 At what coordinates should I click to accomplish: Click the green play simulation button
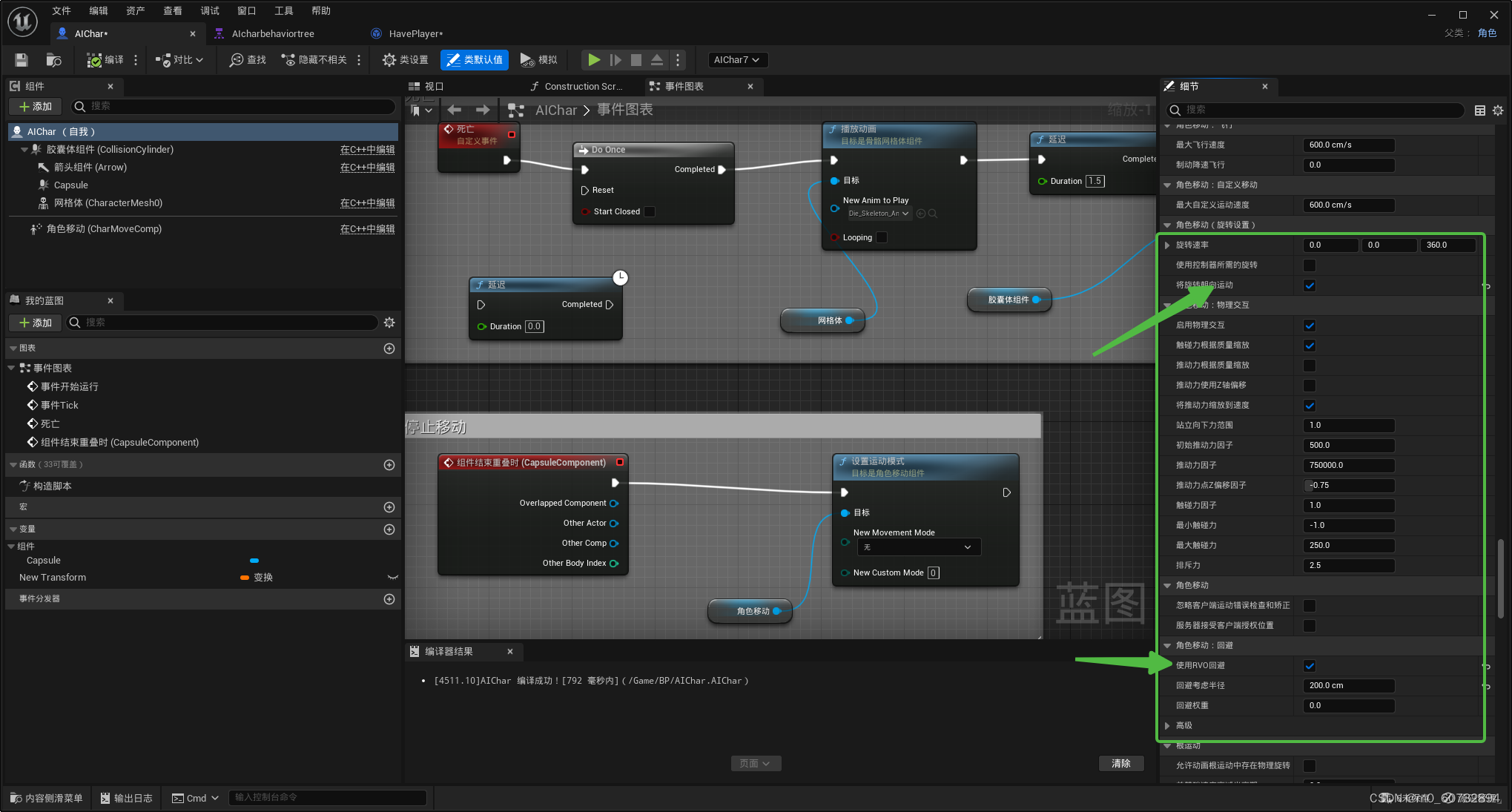[x=594, y=60]
